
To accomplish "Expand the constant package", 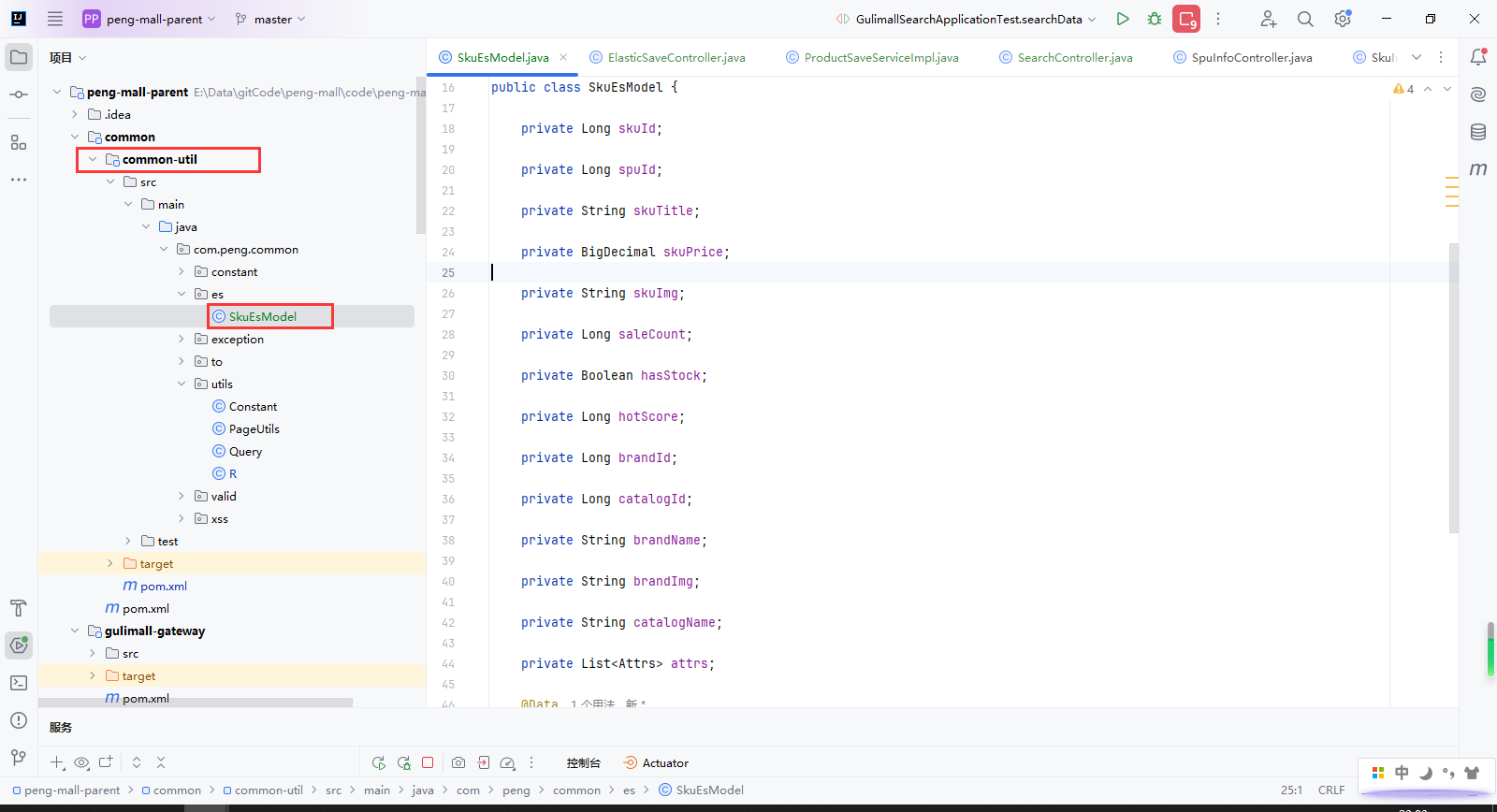I will pyautogui.click(x=182, y=271).
